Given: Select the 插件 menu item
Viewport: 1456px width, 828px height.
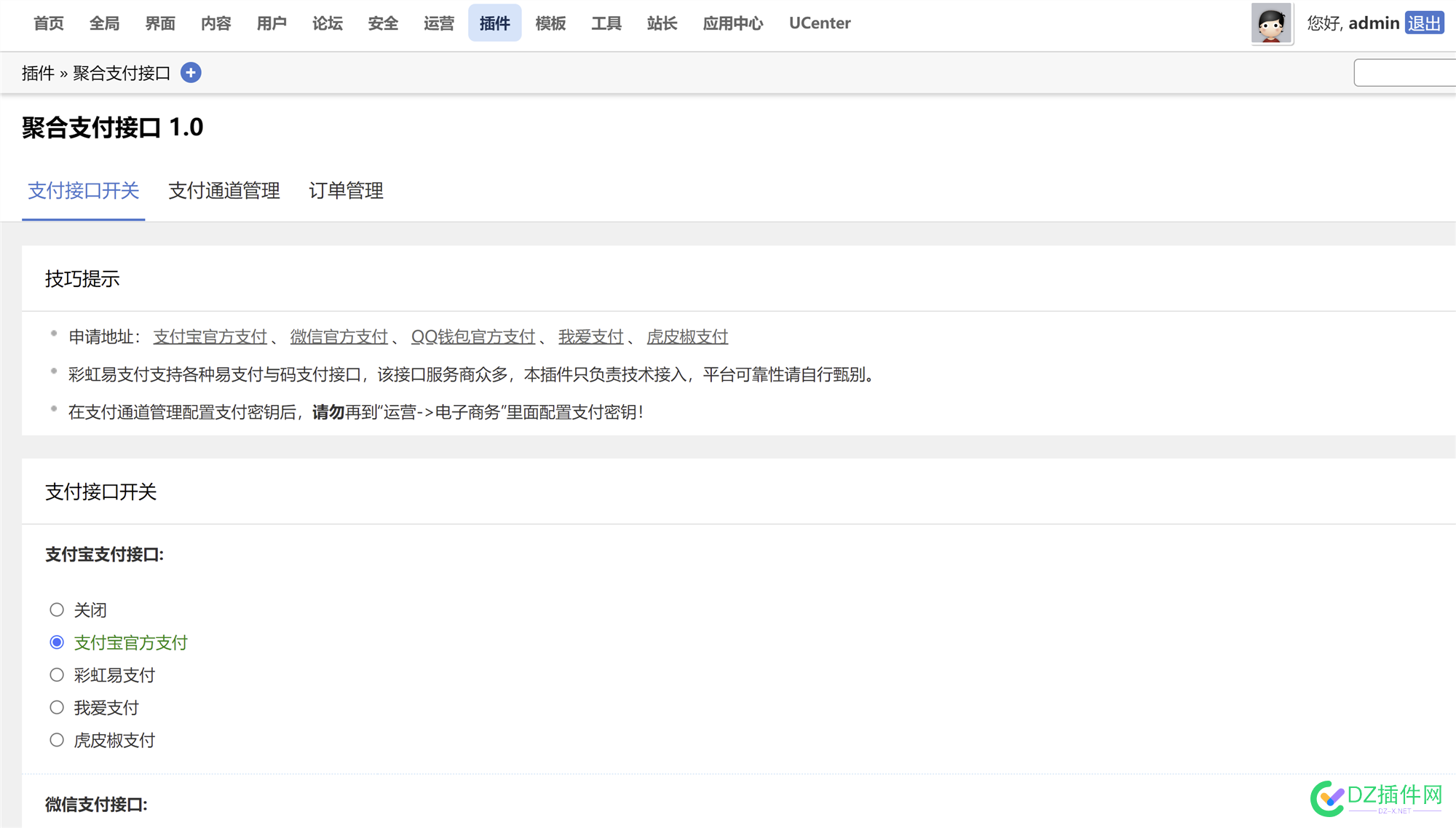Looking at the screenshot, I should pyautogui.click(x=495, y=23).
